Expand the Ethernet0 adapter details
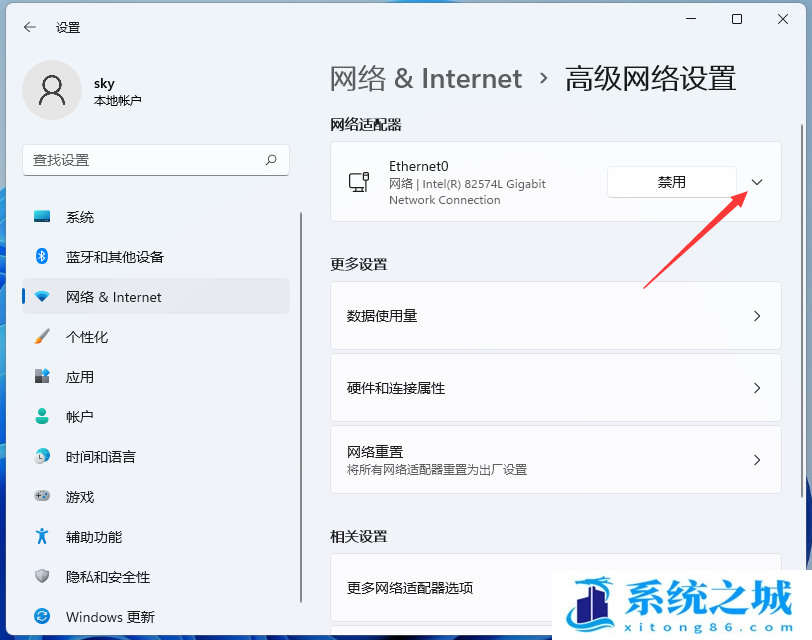 tap(757, 182)
